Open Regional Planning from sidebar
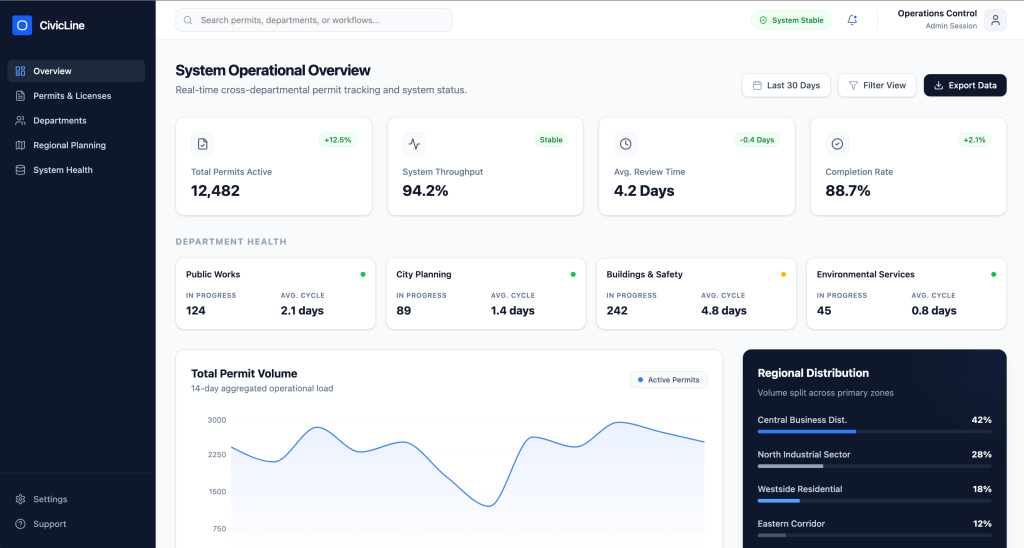 click(x=69, y=145)
